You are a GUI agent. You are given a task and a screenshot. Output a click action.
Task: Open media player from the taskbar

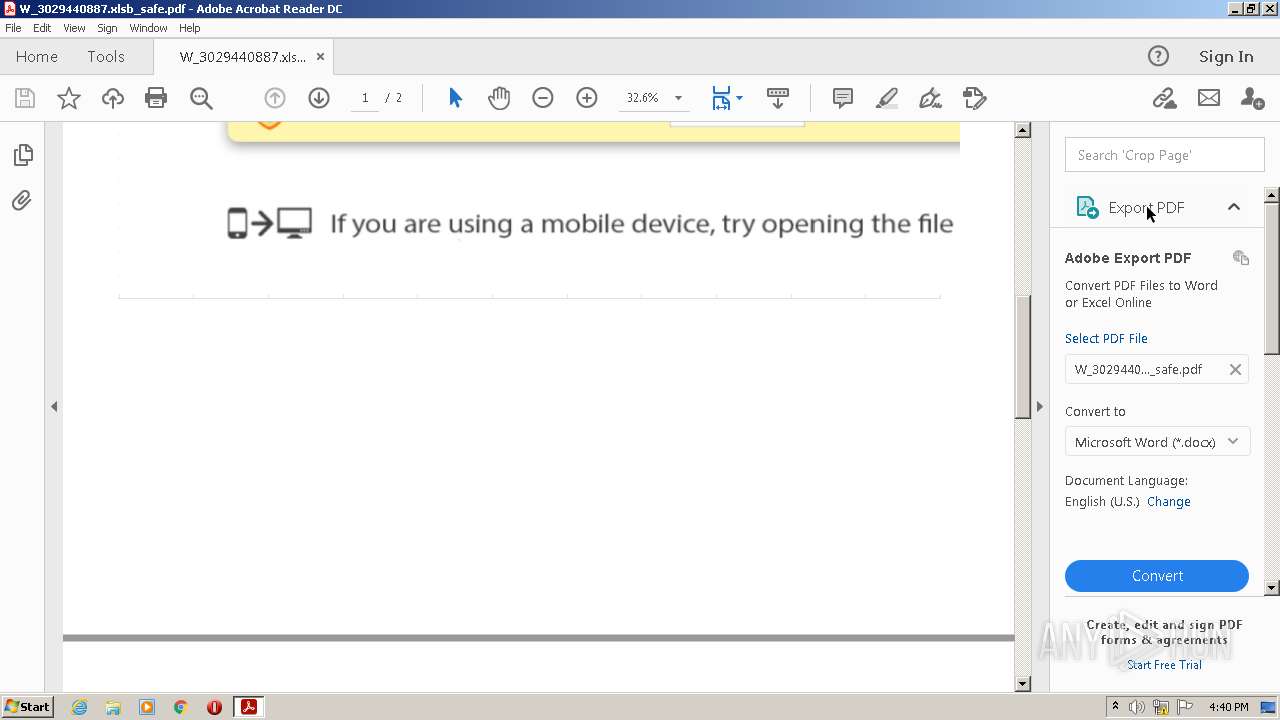point(147,707)
